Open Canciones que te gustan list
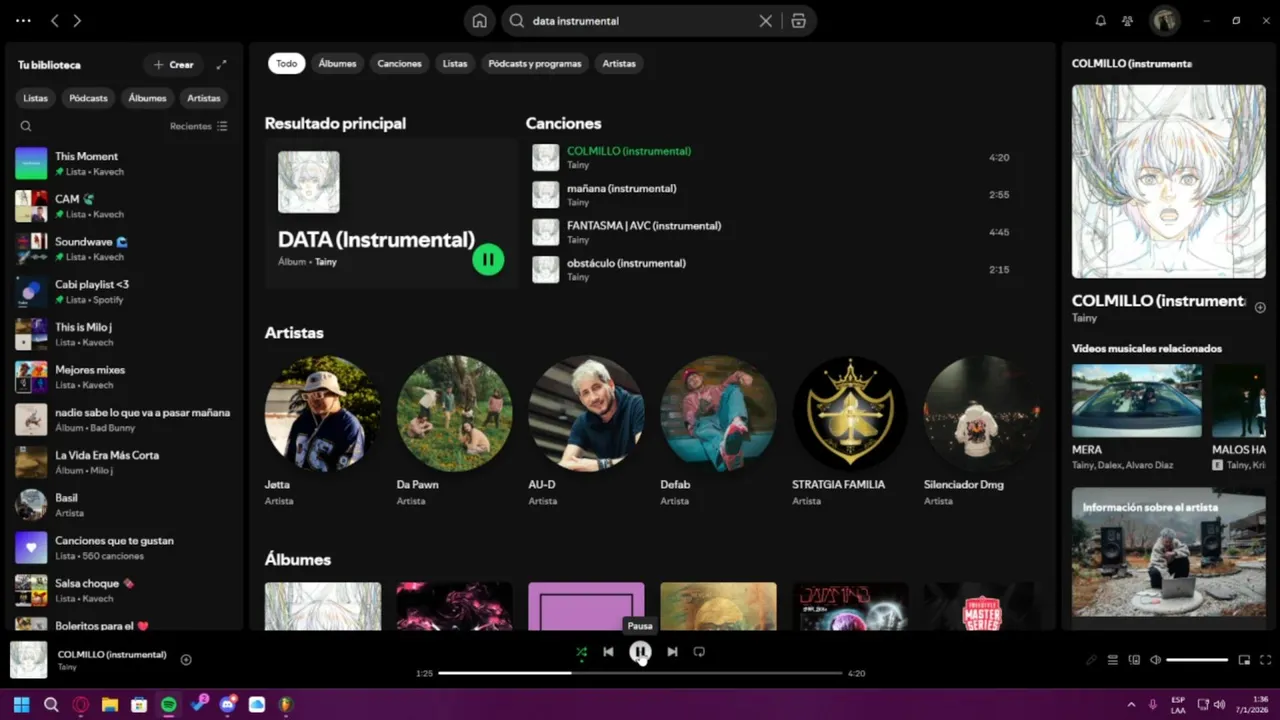Screen dimensions: 1280x720 pyautogui.click(x=124, y=547)
